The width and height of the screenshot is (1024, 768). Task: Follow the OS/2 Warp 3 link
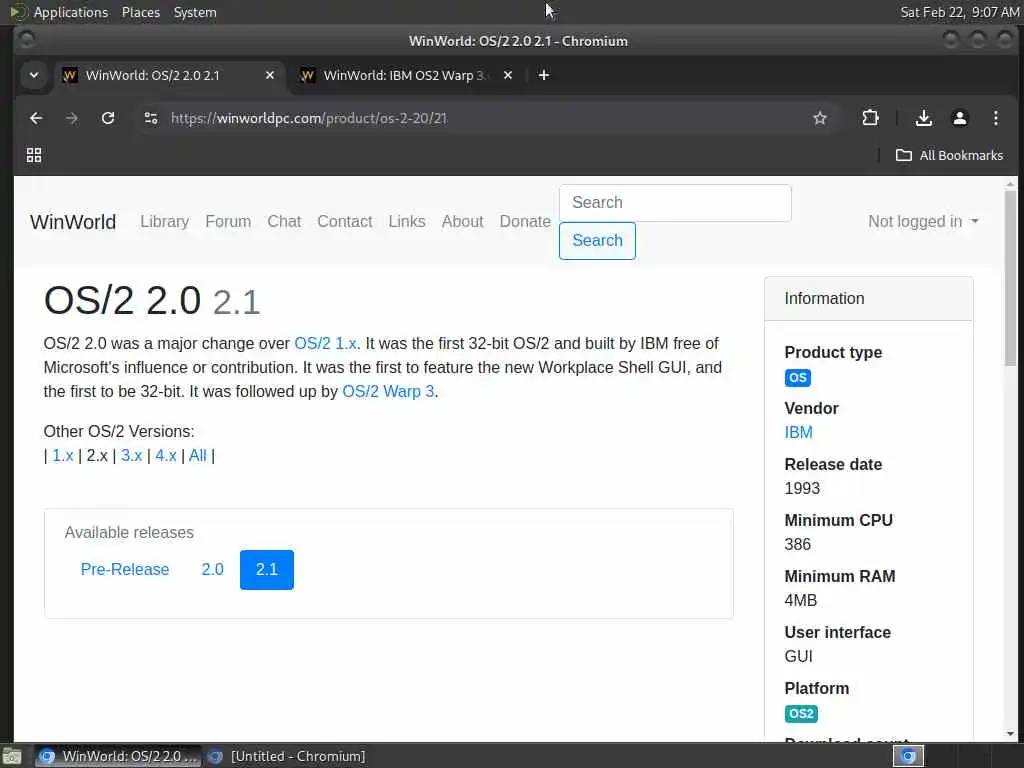[x=388, y=391]
